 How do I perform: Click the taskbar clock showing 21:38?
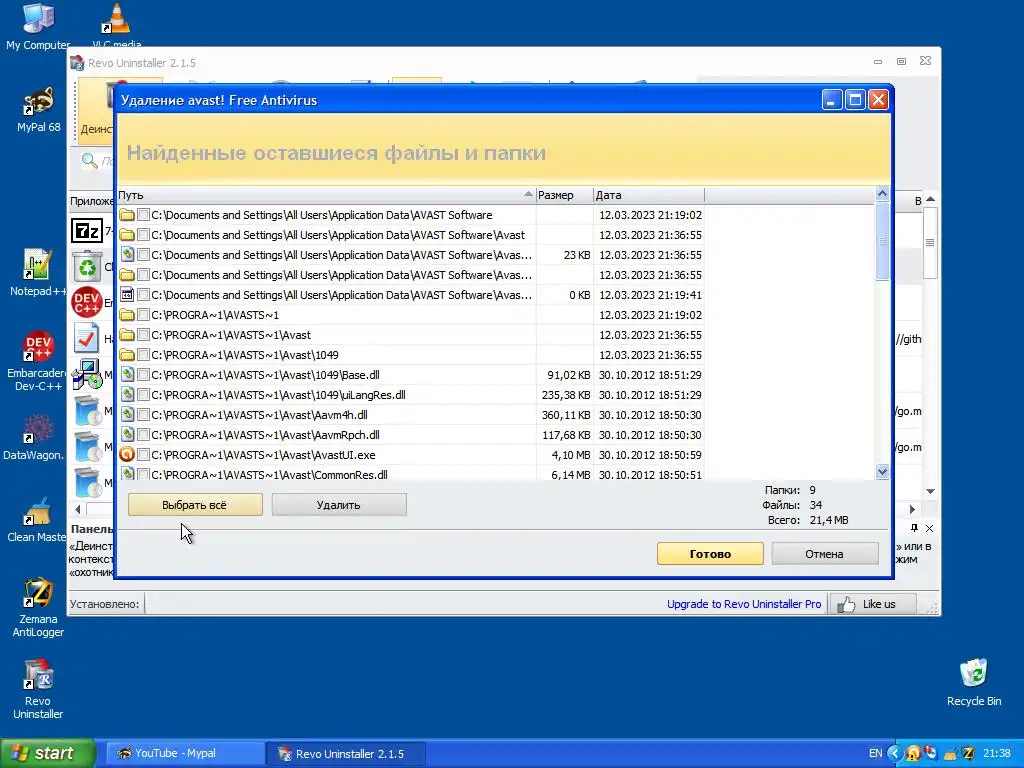pyautogui.click(x=997, y=754)
